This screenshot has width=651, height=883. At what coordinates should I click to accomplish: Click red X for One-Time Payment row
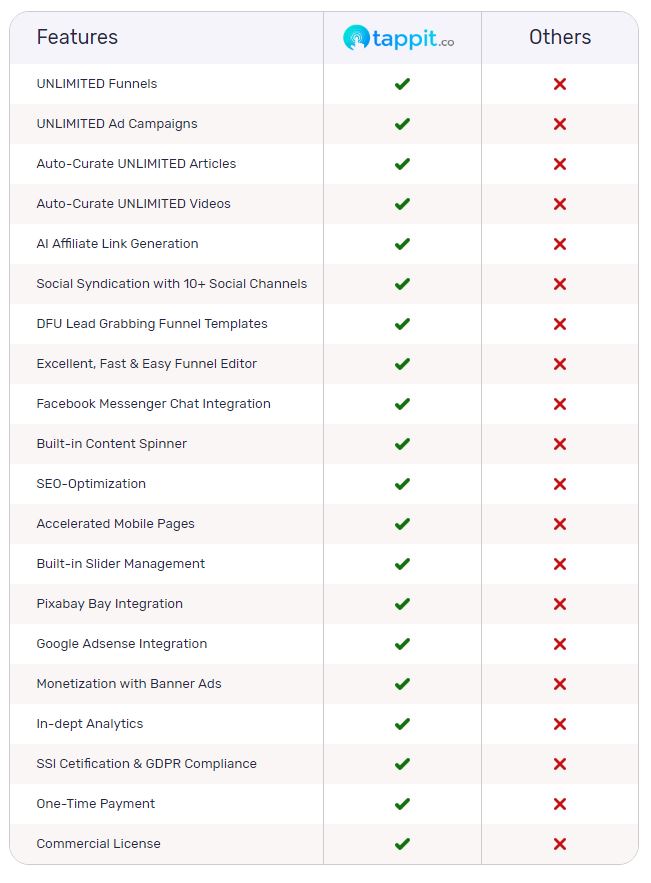(x=560, y=804)
